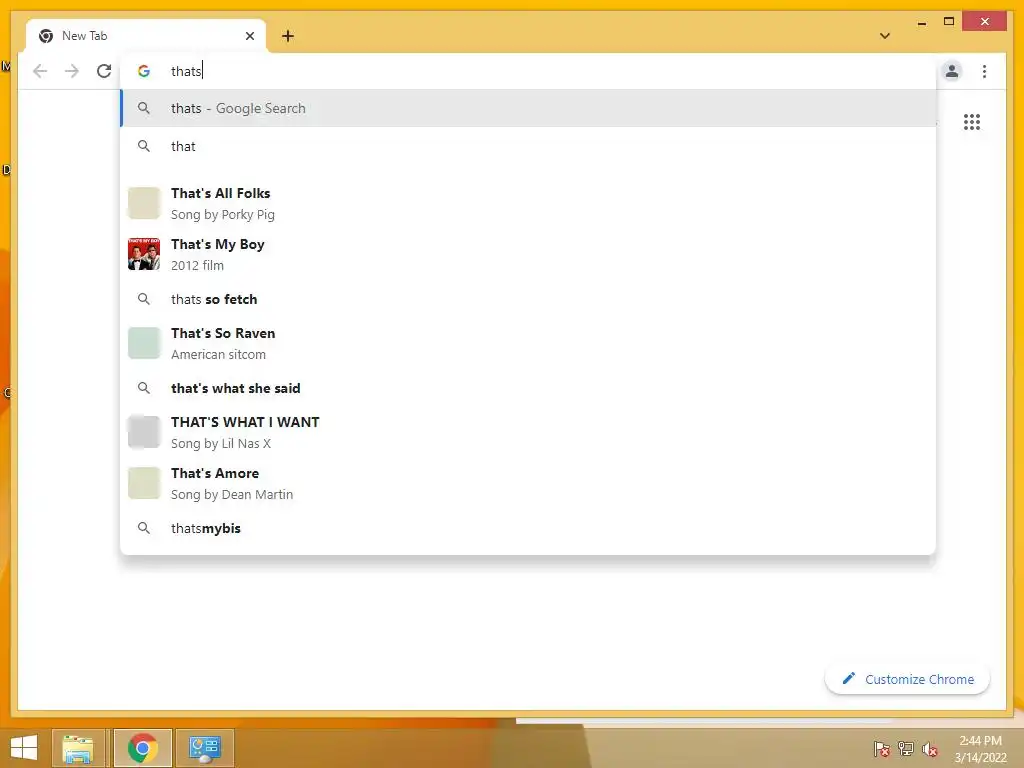This screenshot has height=768, width=1024.
Task: Click the That's My Boy movie poster thumbnail
Action: (144, 254)
